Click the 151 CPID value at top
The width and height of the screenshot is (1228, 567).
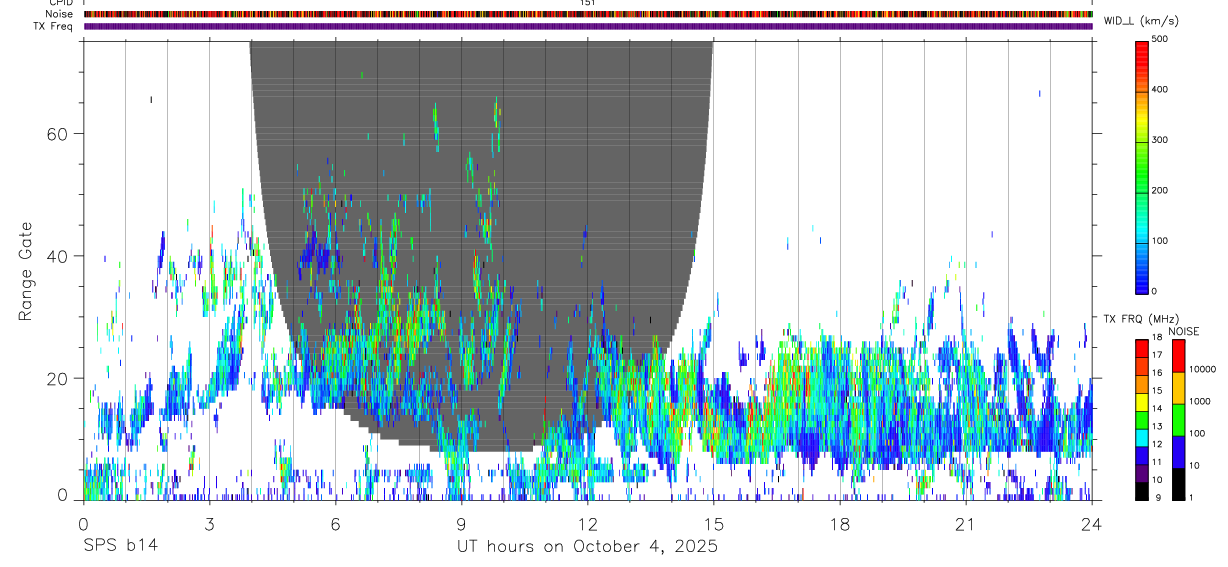point(588,3)
